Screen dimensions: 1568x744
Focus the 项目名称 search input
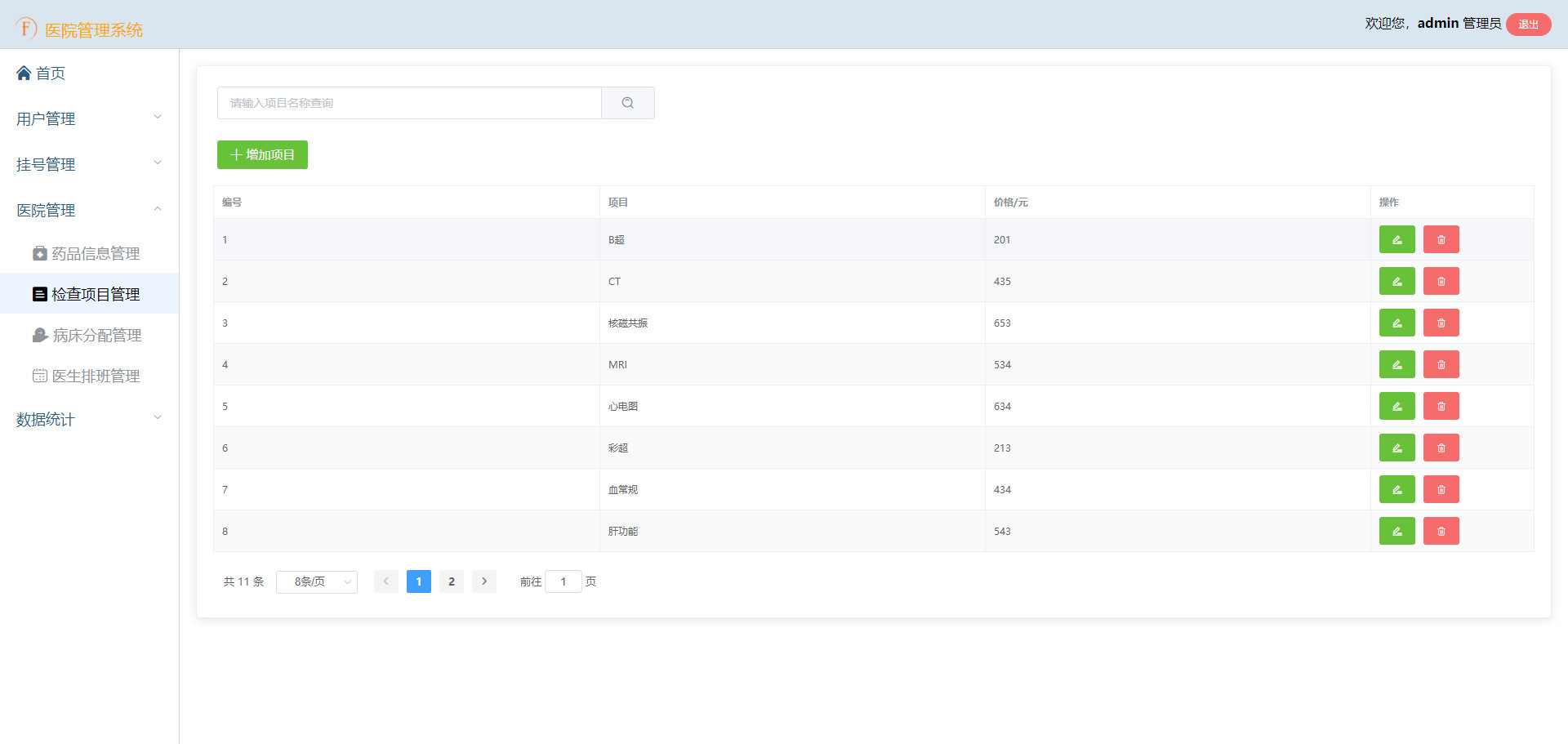click(409, 103)
